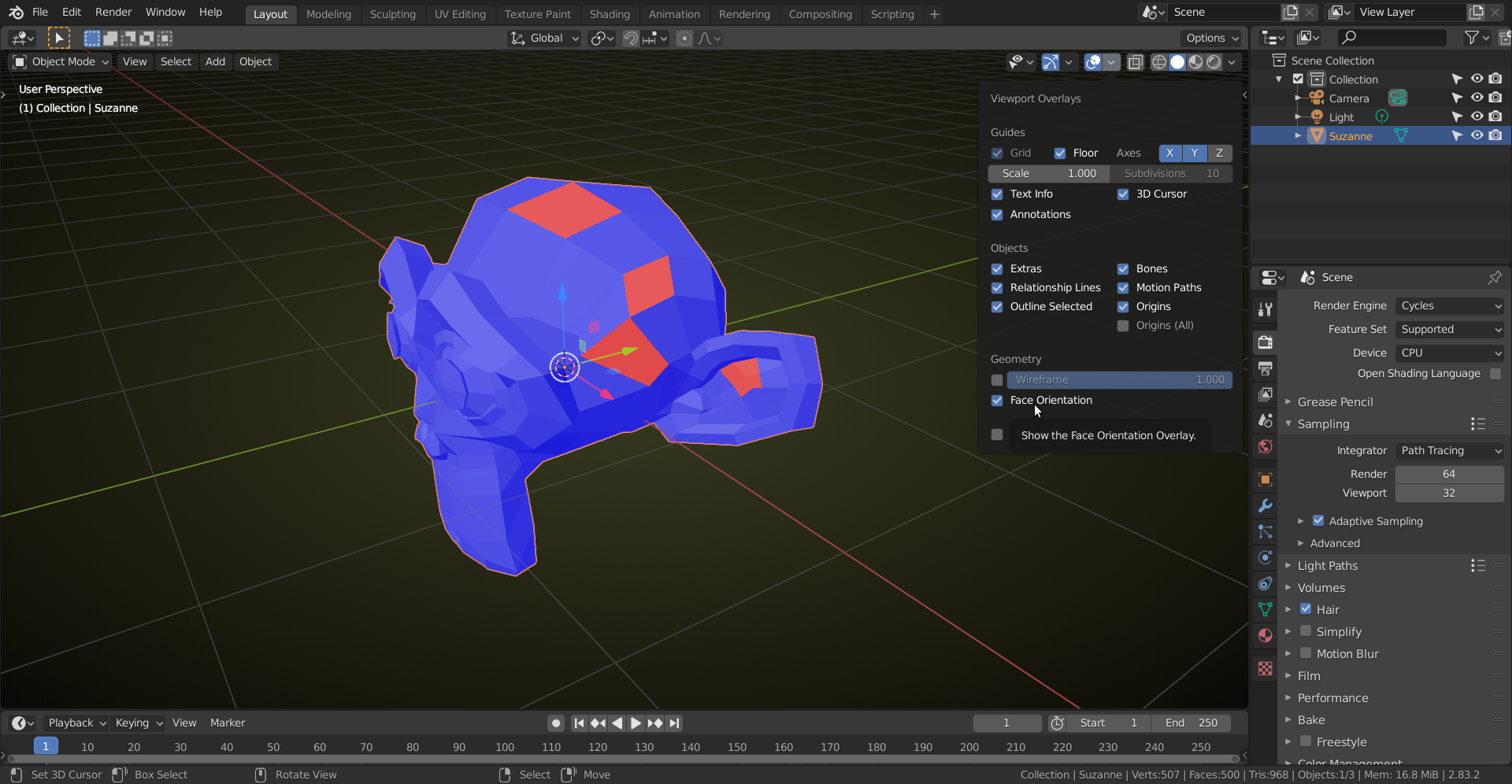Switch to the Shading workspace tab
This screenshot has height=784, width=1512.
(610, 14)
